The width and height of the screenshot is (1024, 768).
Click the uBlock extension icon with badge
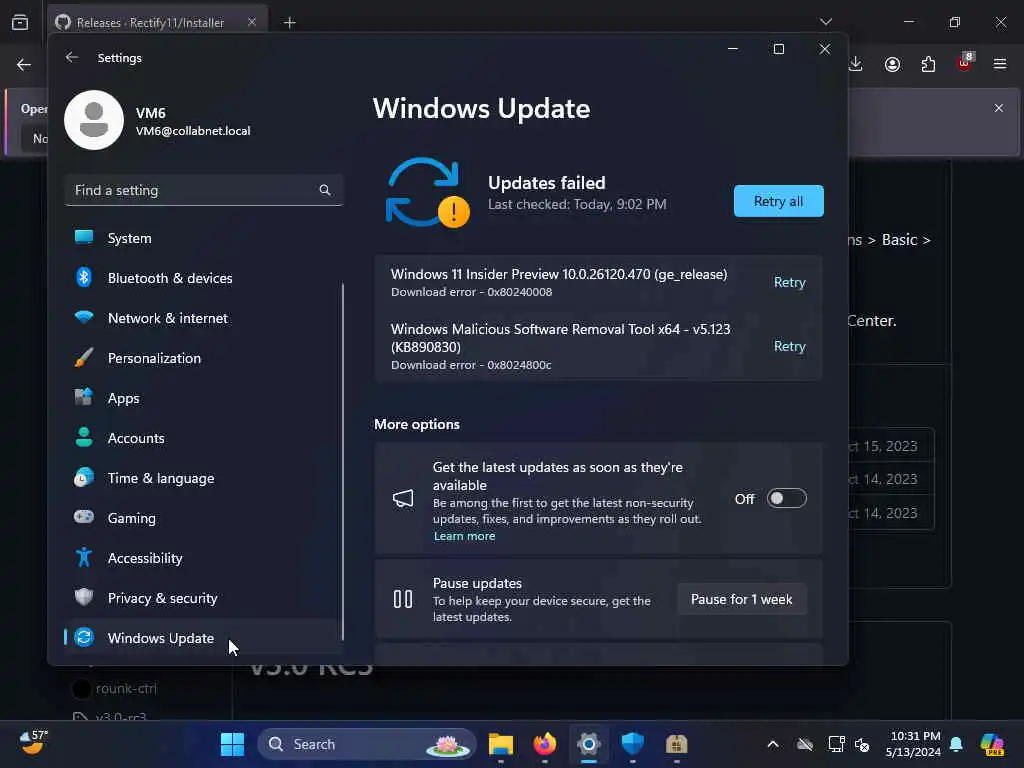[965, 62]
